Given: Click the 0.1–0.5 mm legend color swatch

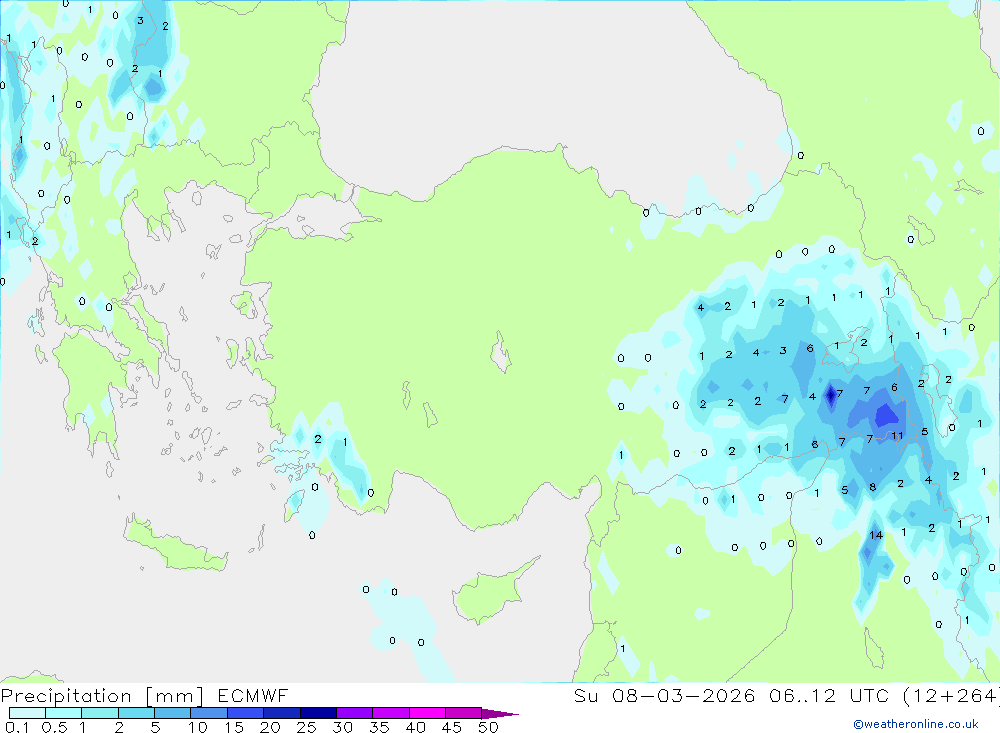Looking at the screenshot, I should (x=27, y=713).
